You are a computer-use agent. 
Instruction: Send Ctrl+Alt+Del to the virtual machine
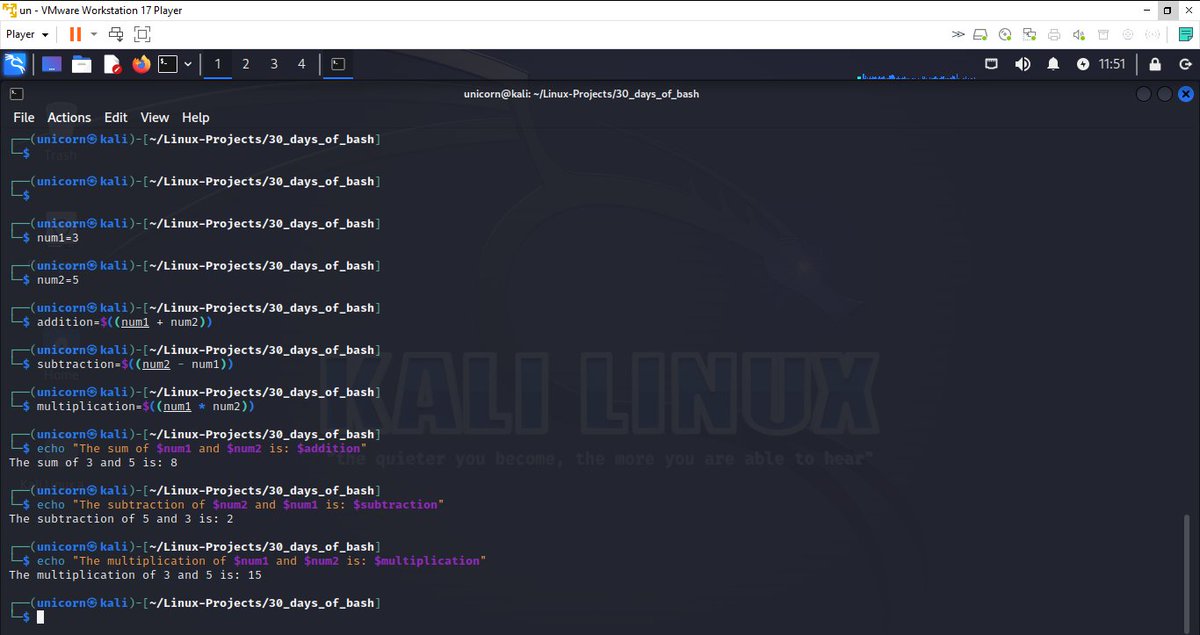pyautogui.click(x=116, y=34)
